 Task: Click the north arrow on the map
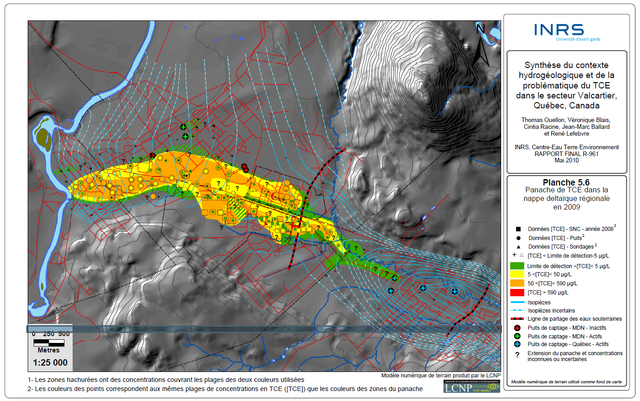point(482,45)
